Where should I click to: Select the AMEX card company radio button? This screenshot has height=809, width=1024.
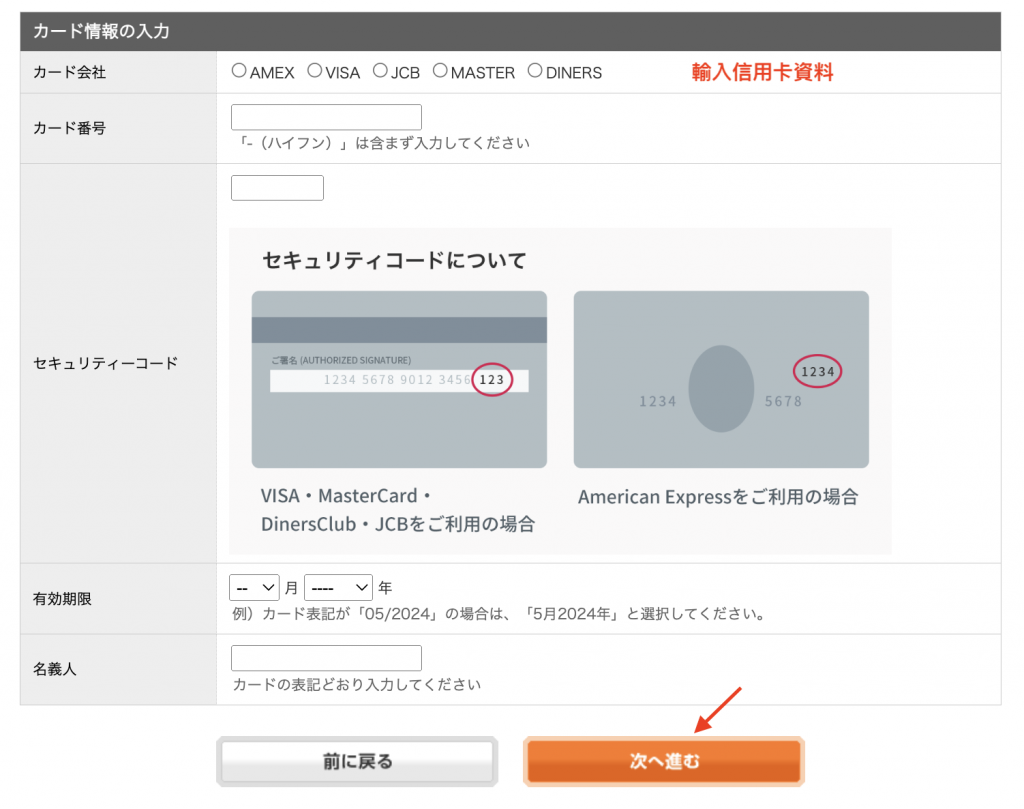point(239,71)
